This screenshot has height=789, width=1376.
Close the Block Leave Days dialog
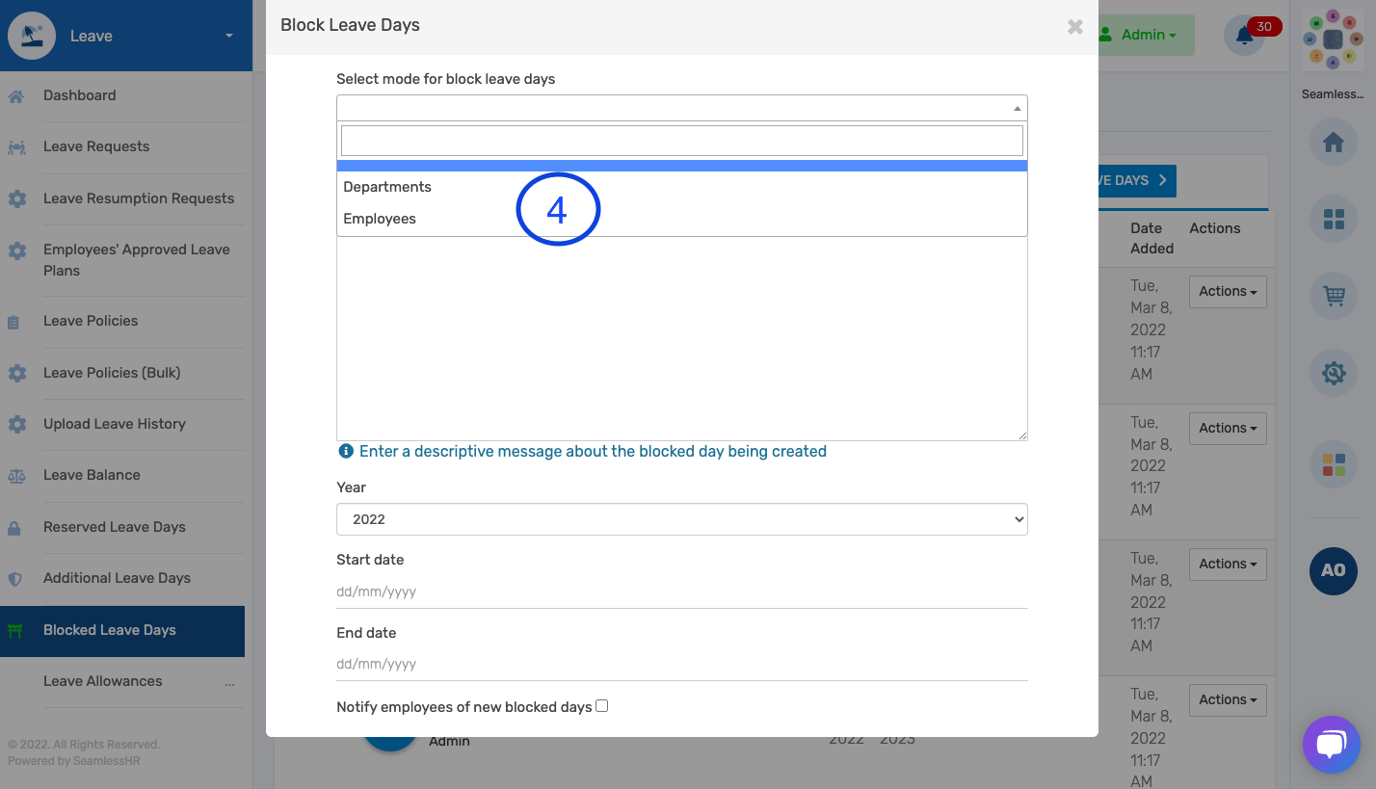coord(1075,27)
